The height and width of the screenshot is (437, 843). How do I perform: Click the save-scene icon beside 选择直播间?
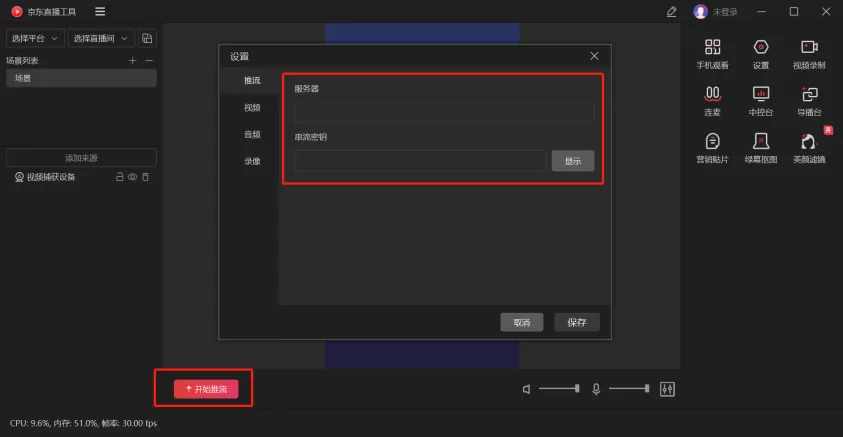(147, 38)
